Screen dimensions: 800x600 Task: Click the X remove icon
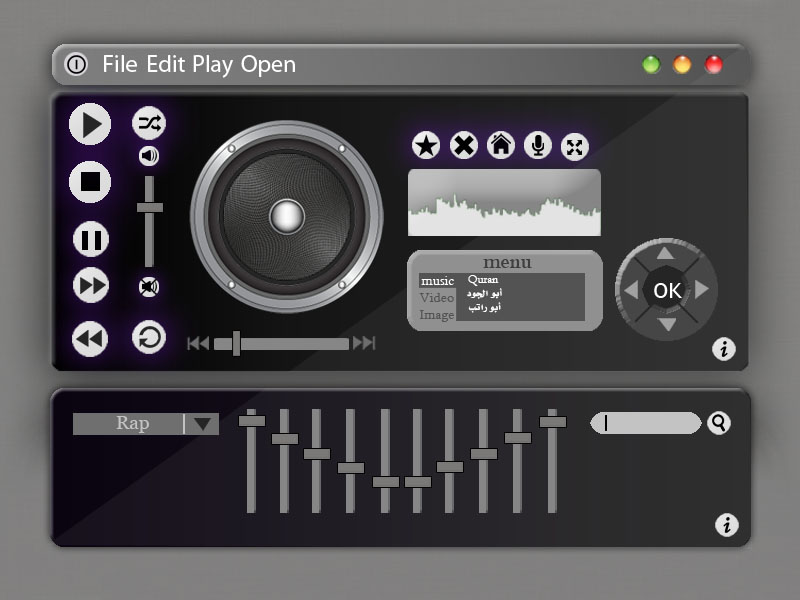click(x=464, y=145)
